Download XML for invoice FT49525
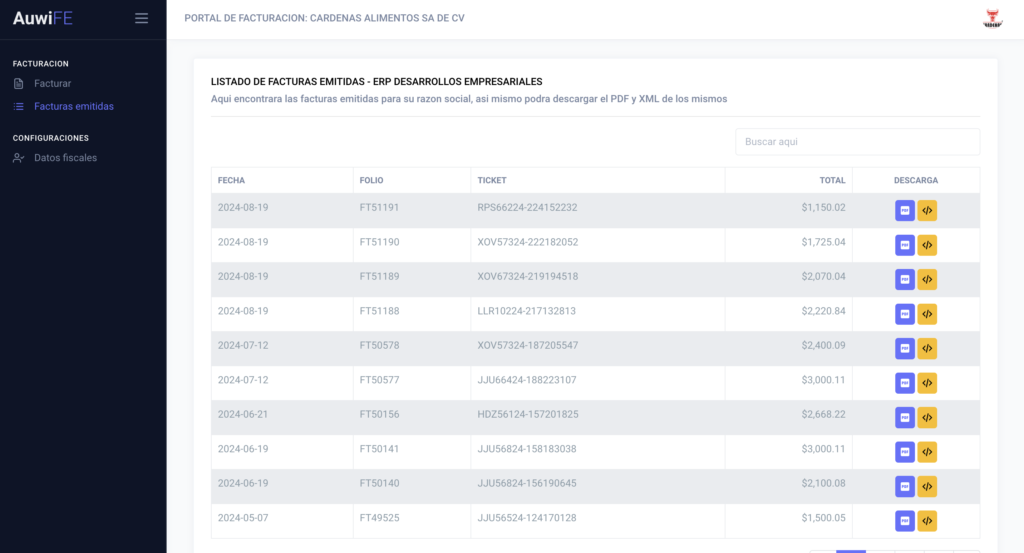 pyautogui.click(x=927, y=521)
